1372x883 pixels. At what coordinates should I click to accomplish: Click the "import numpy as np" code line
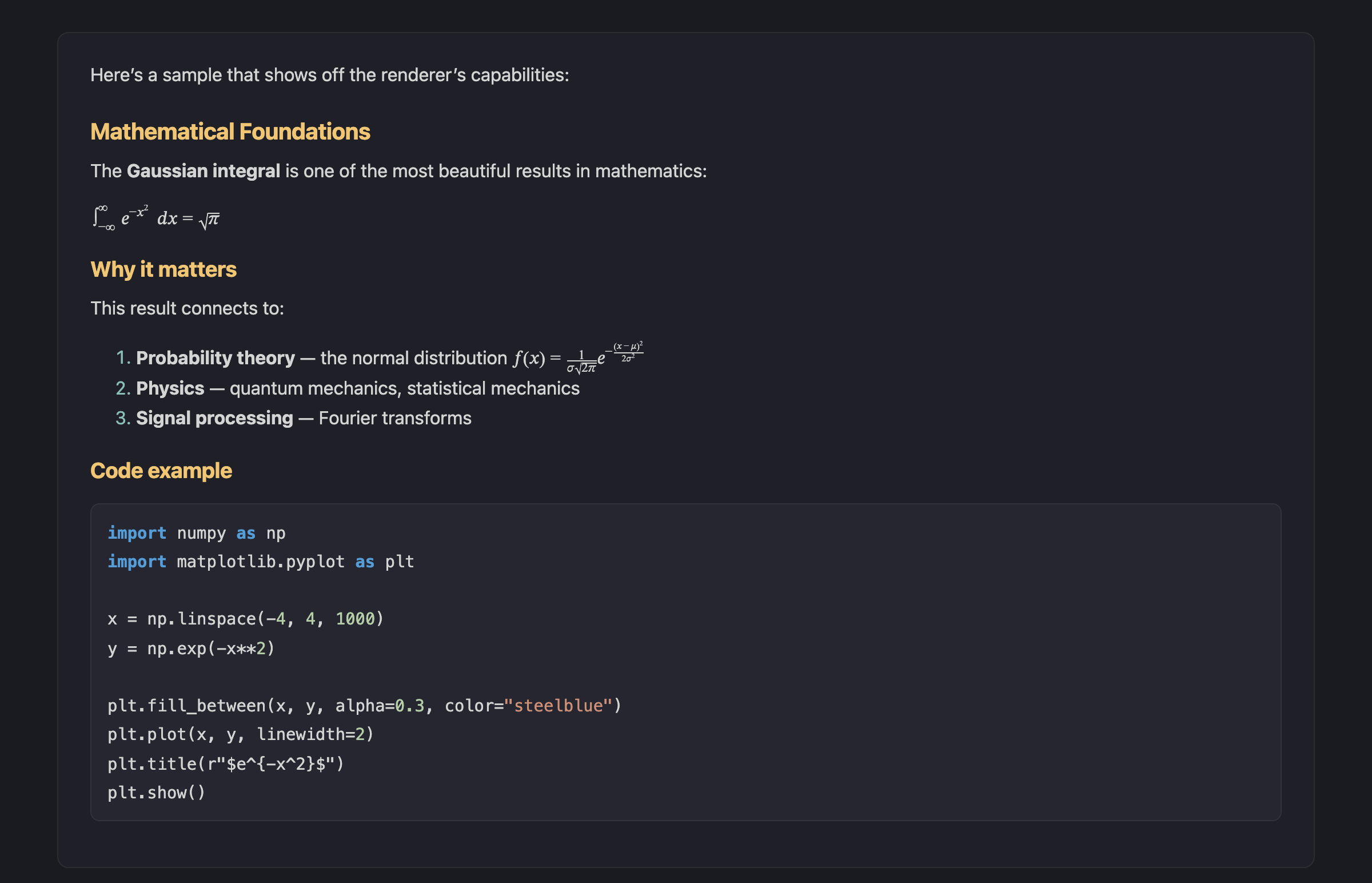coord(197,533)
